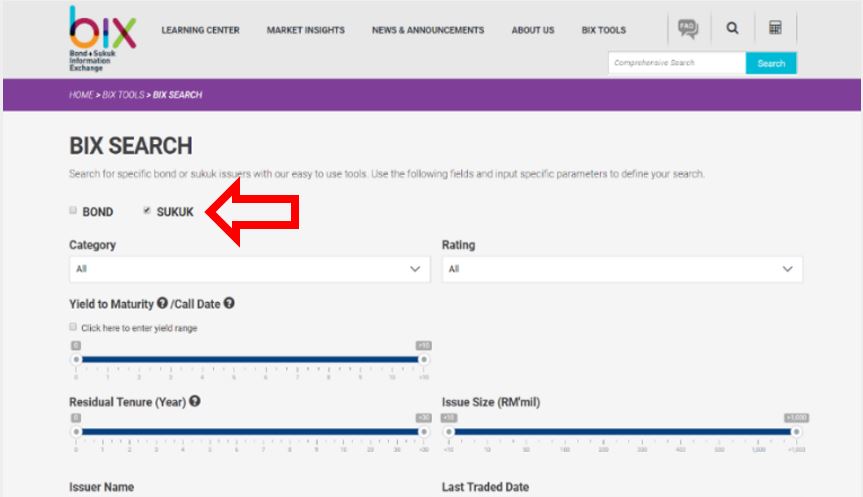863x497 pixels.
Task: Click the Issue Size (RM'mil) label
Action: (491, 402)
